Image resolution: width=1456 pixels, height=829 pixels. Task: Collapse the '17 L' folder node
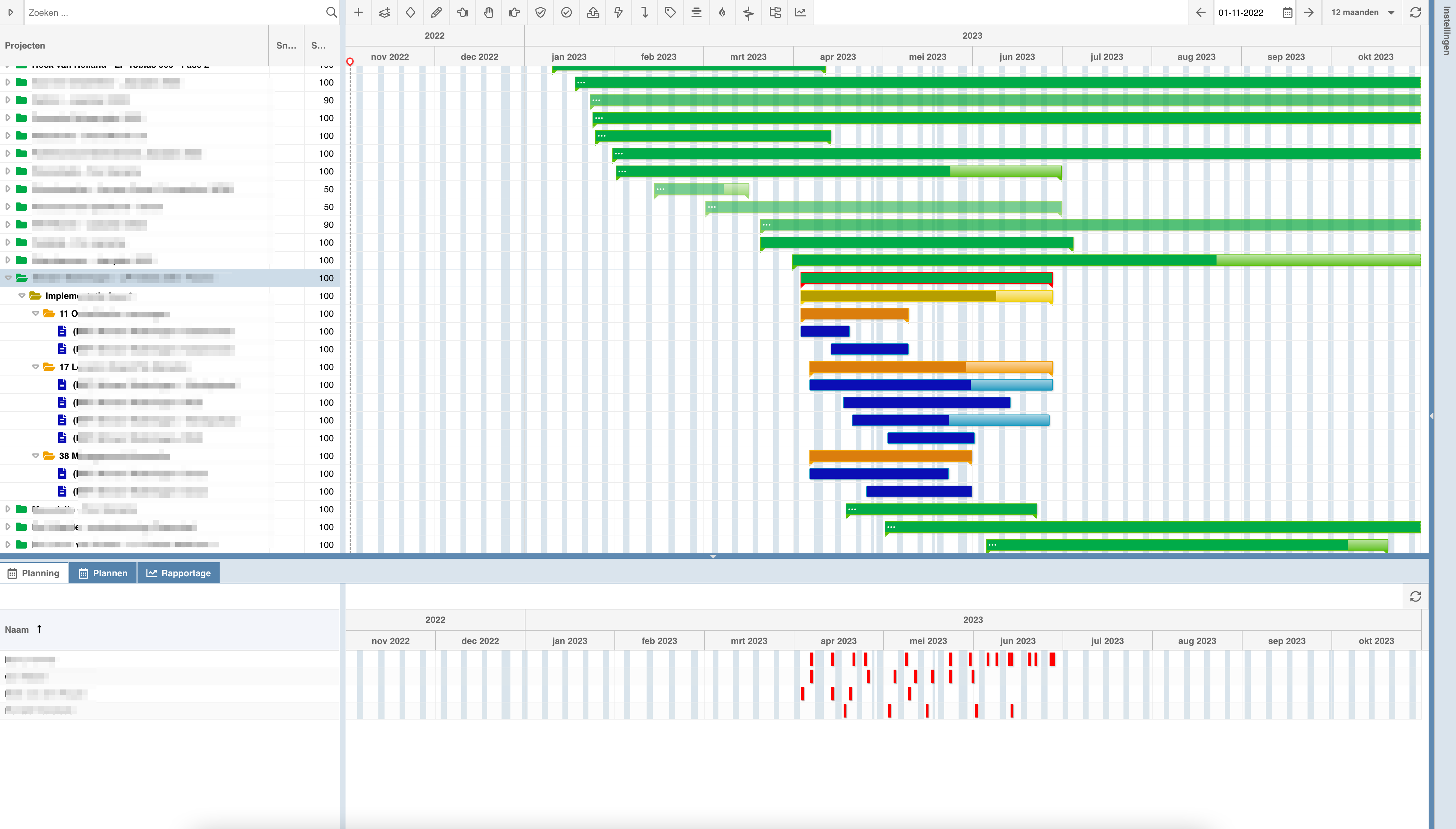pyautogui.click(x=36, y=367)
